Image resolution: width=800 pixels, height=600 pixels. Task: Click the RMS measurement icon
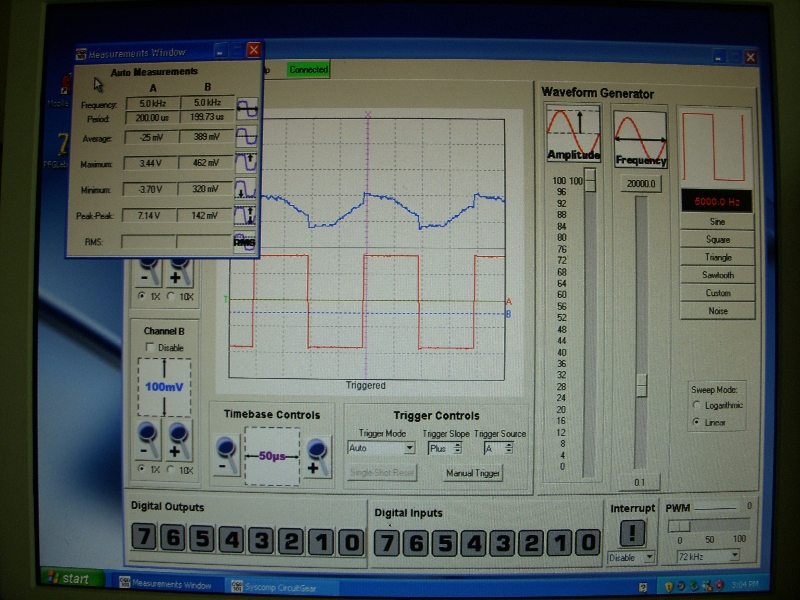[x=244, y=242]
